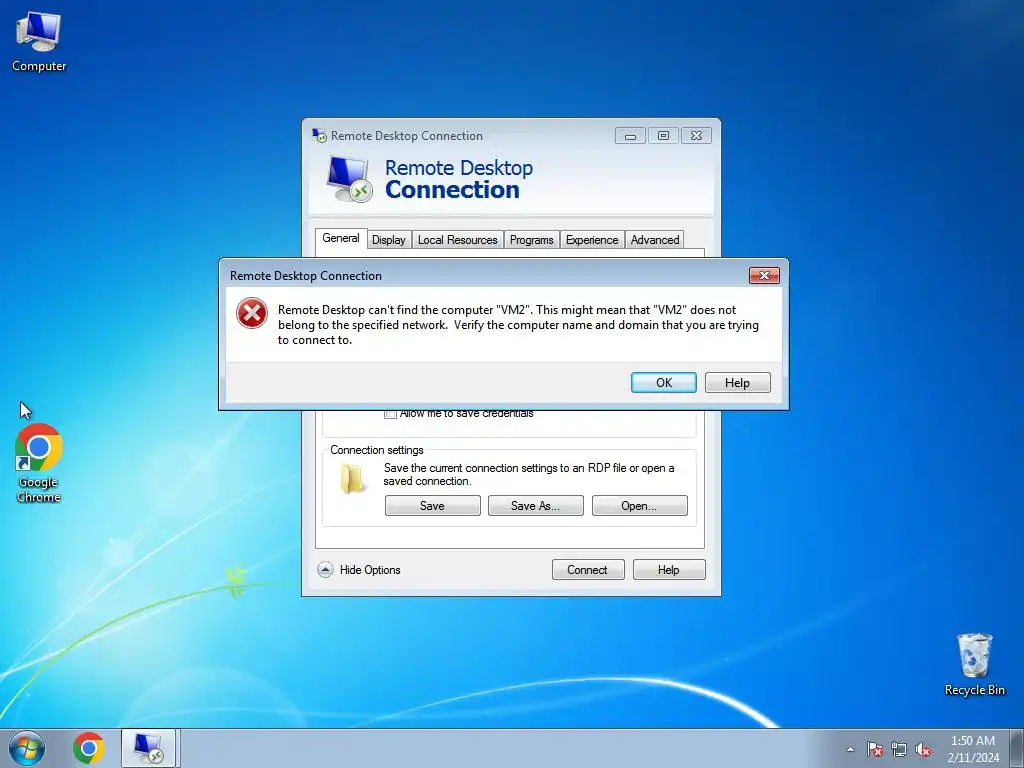This screenshot has height=768, width=1024.
Task: Open the Action Center flag icon
Action: click(x=874, y=749)
